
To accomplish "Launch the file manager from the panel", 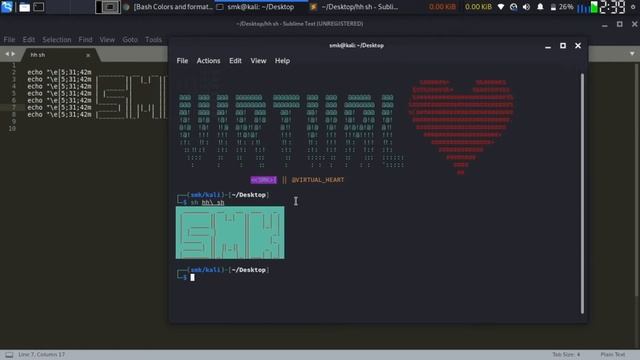I will pos(24,7).
